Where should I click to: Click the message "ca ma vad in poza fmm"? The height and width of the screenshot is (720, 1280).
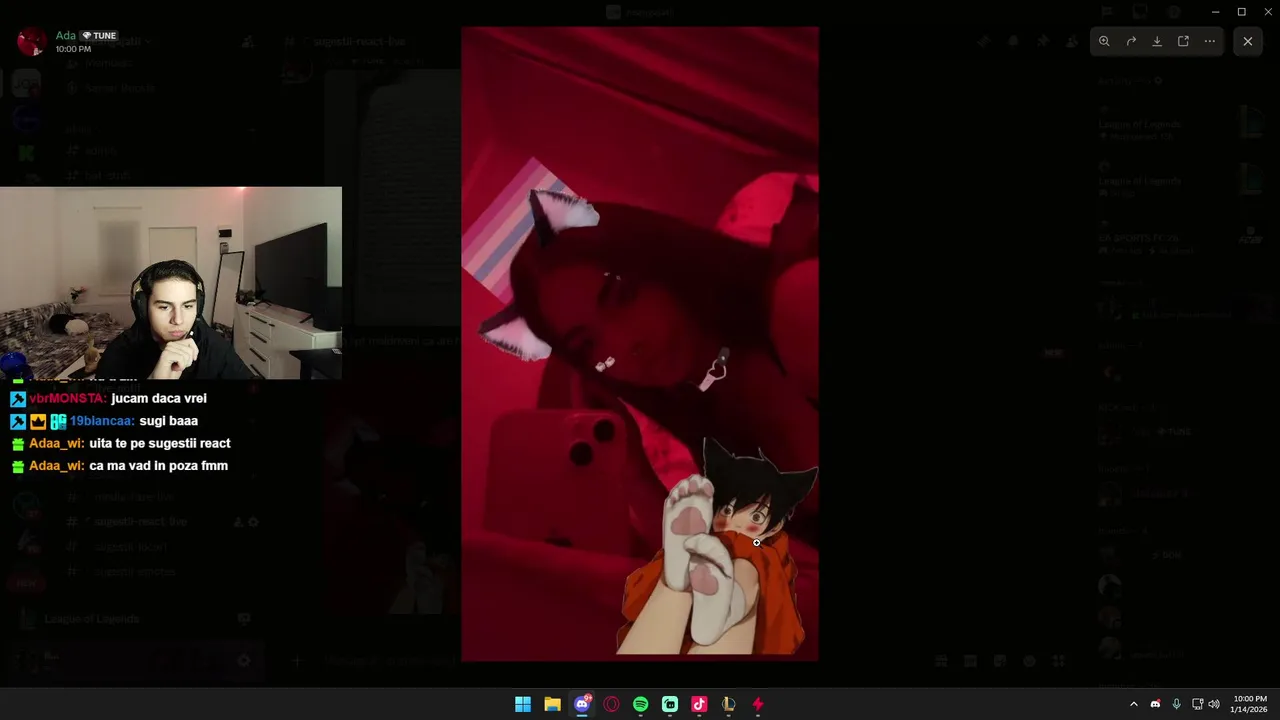(x=158, y=466)
